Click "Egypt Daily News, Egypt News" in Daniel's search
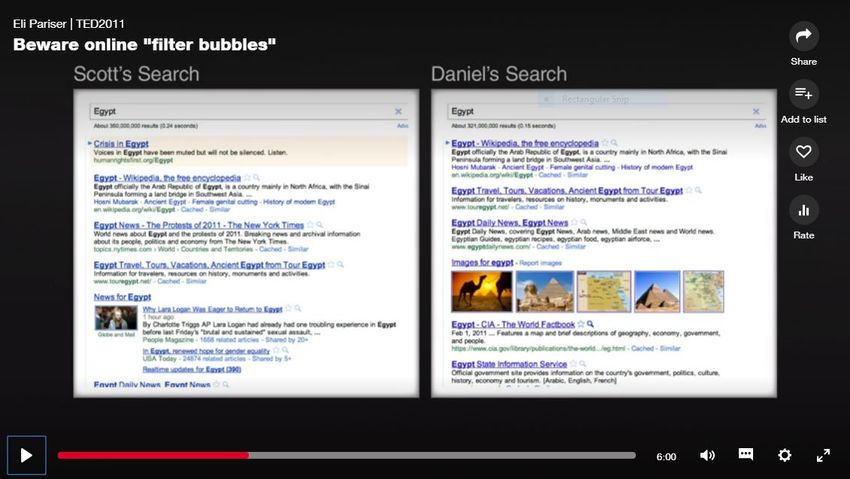This screenshot has width=850, height=479. coord(510,223)
